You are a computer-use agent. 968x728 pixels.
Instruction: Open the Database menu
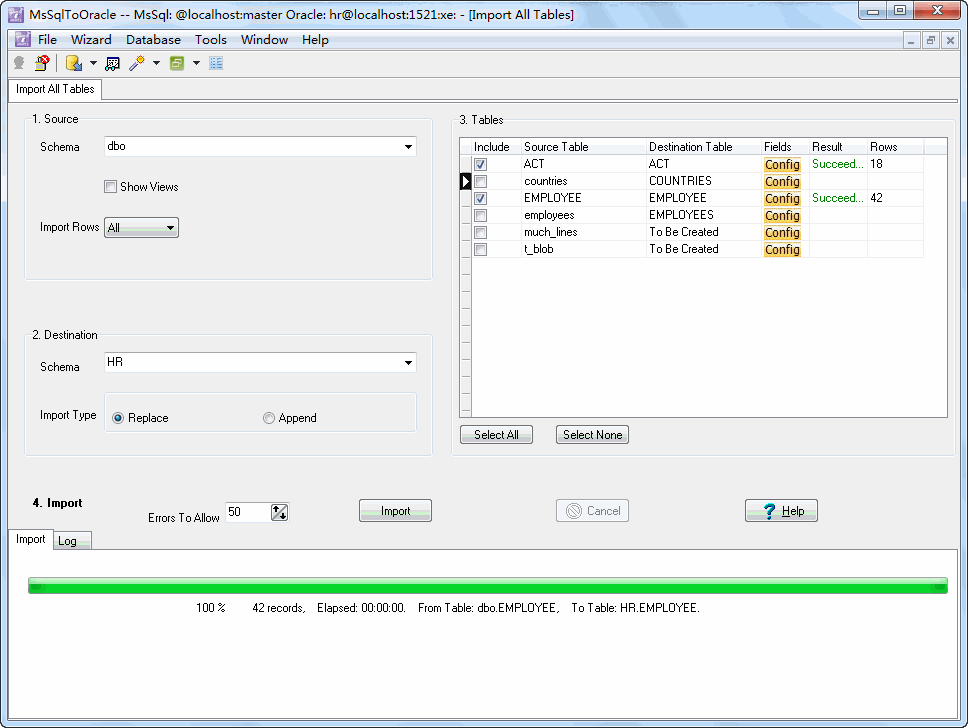[153, 40]
